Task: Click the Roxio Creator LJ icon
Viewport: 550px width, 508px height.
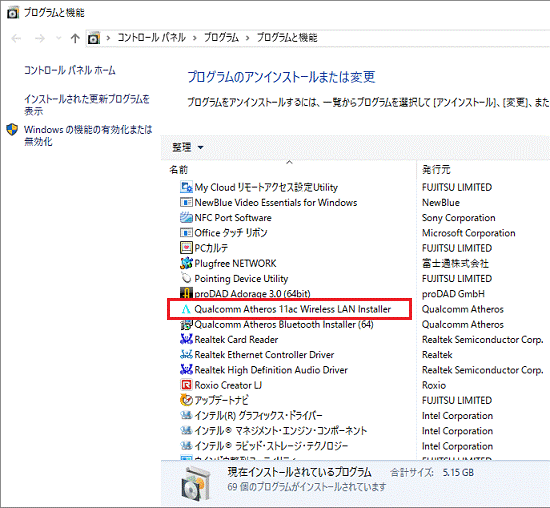Action: tap(186, 385)
